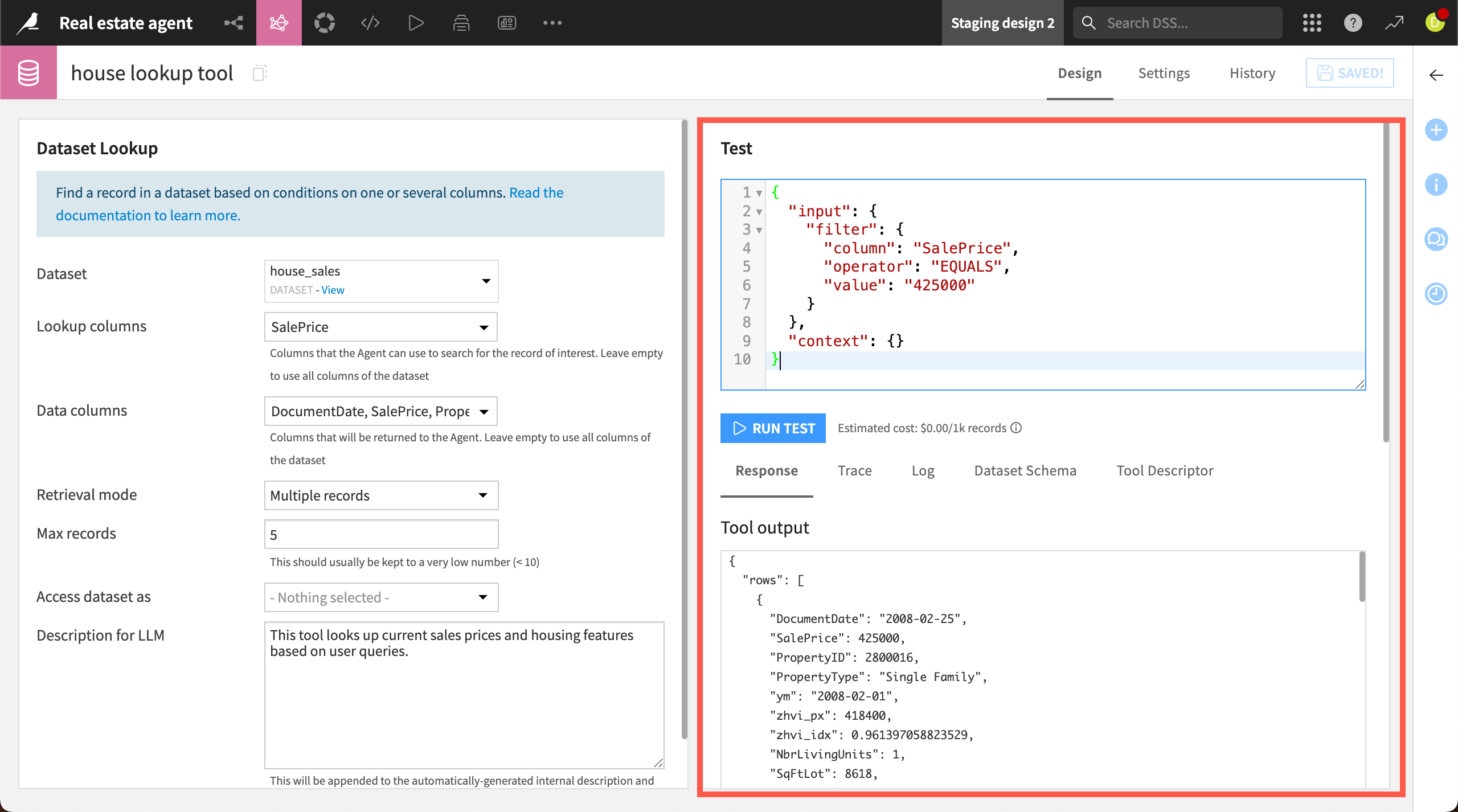The width and height of the screenshot is (1458, 812).
Task: Collapse JSON line 2 fold arrow
Action: (x=759, y=212)
